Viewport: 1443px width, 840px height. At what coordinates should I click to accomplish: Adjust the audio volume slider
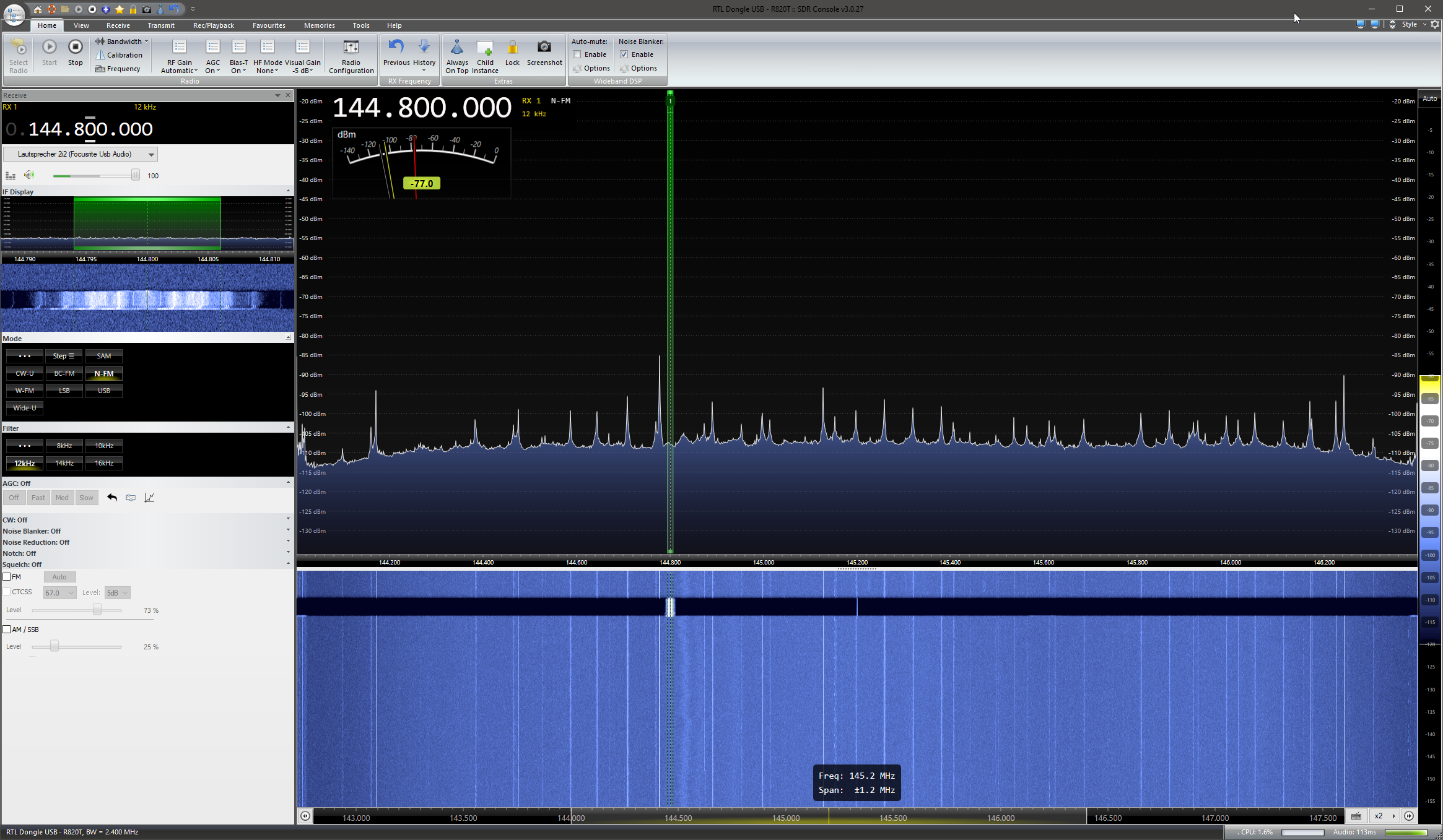tap(135, 176)
